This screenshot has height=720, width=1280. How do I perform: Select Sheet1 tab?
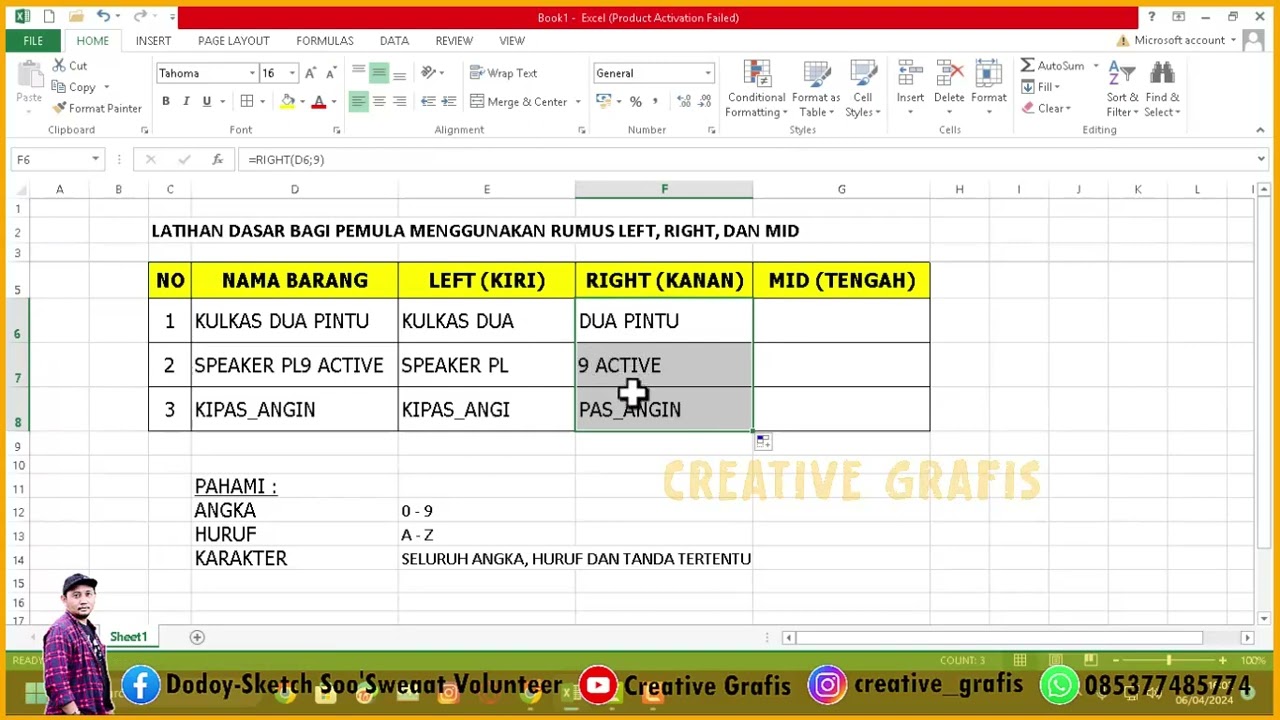coord(128,637)
